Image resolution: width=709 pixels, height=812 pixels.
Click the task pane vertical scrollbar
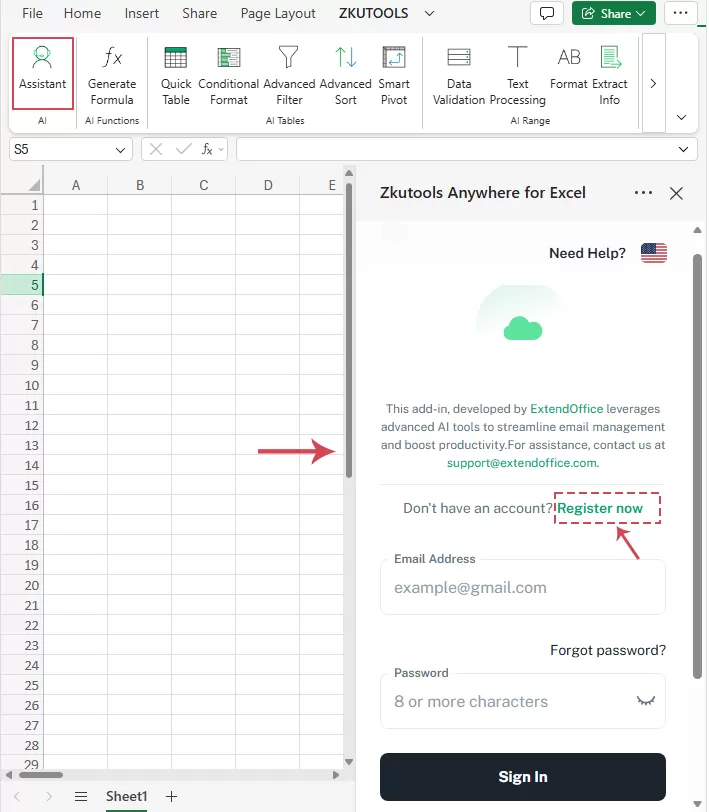click(x=697, y=466)
